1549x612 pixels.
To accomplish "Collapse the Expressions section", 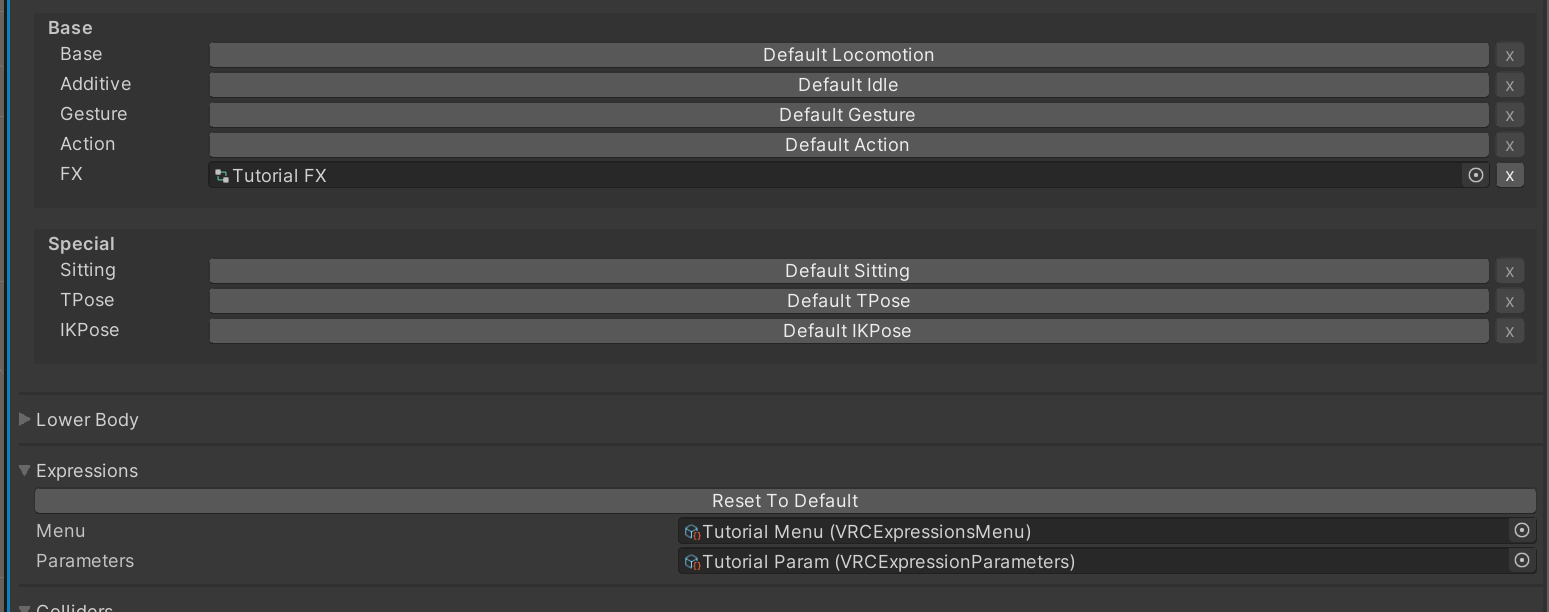I will click(x=25, y=471).
